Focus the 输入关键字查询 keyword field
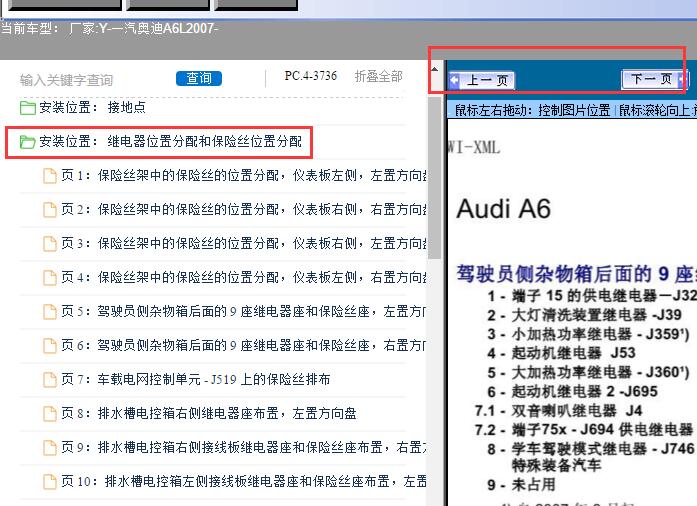 click(x=67, y=80)
